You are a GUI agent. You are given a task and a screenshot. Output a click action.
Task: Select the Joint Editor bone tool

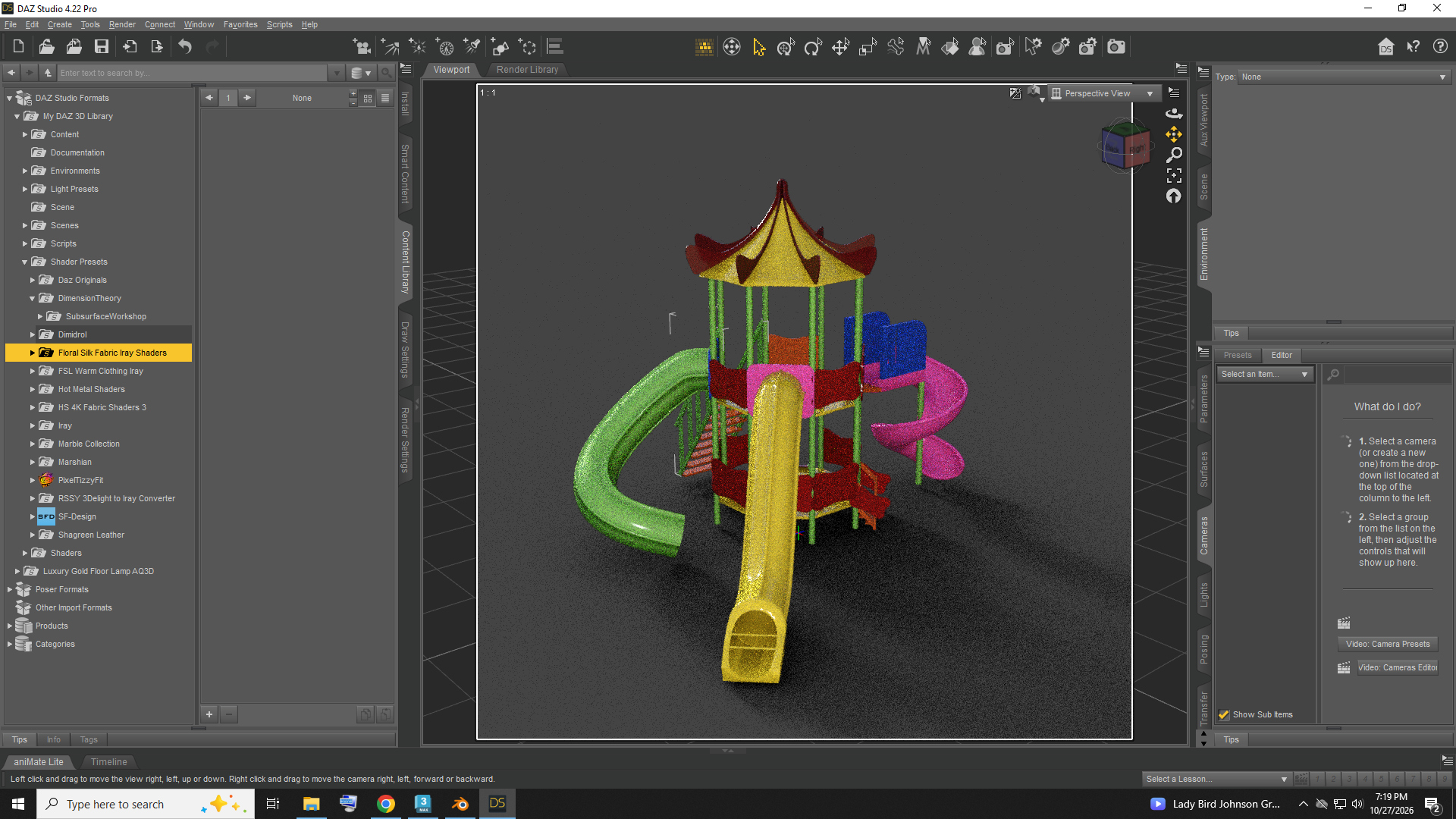[896, 47]
